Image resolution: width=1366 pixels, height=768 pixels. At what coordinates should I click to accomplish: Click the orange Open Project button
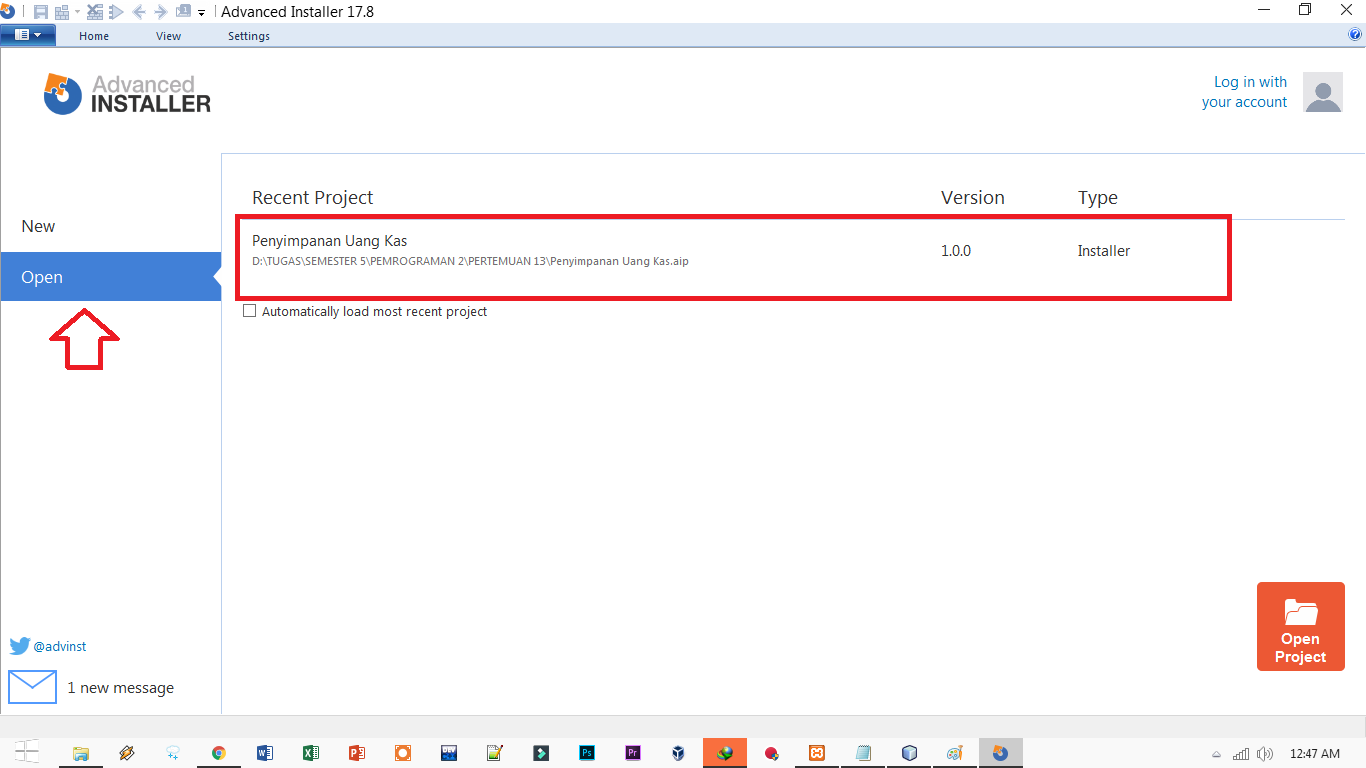pyautogui.click(x=1301, y=626)
